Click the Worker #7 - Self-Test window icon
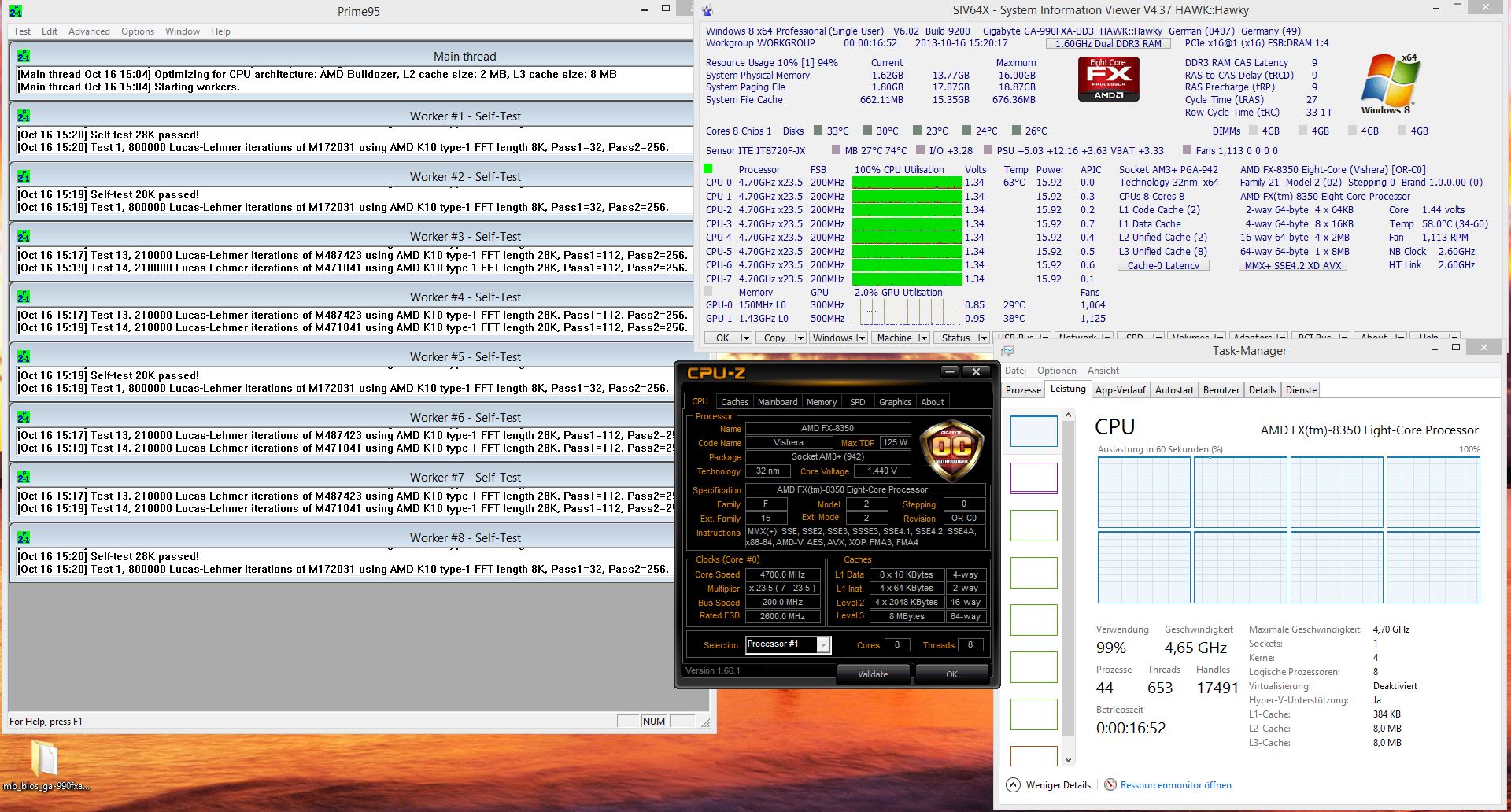 coord(24,477)
